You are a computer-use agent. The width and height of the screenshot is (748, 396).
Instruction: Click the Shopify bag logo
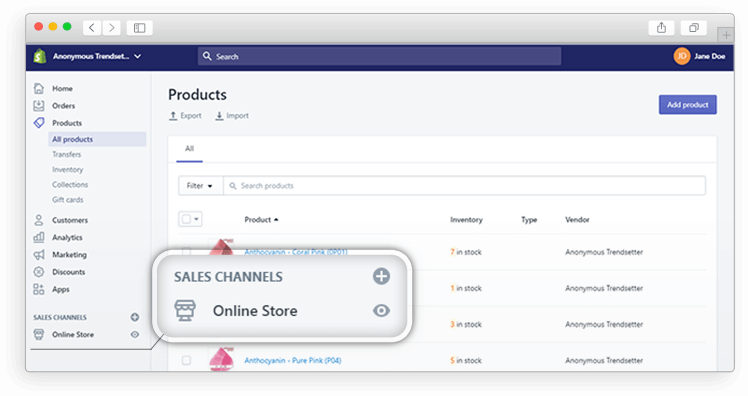[x=40, y=56]
